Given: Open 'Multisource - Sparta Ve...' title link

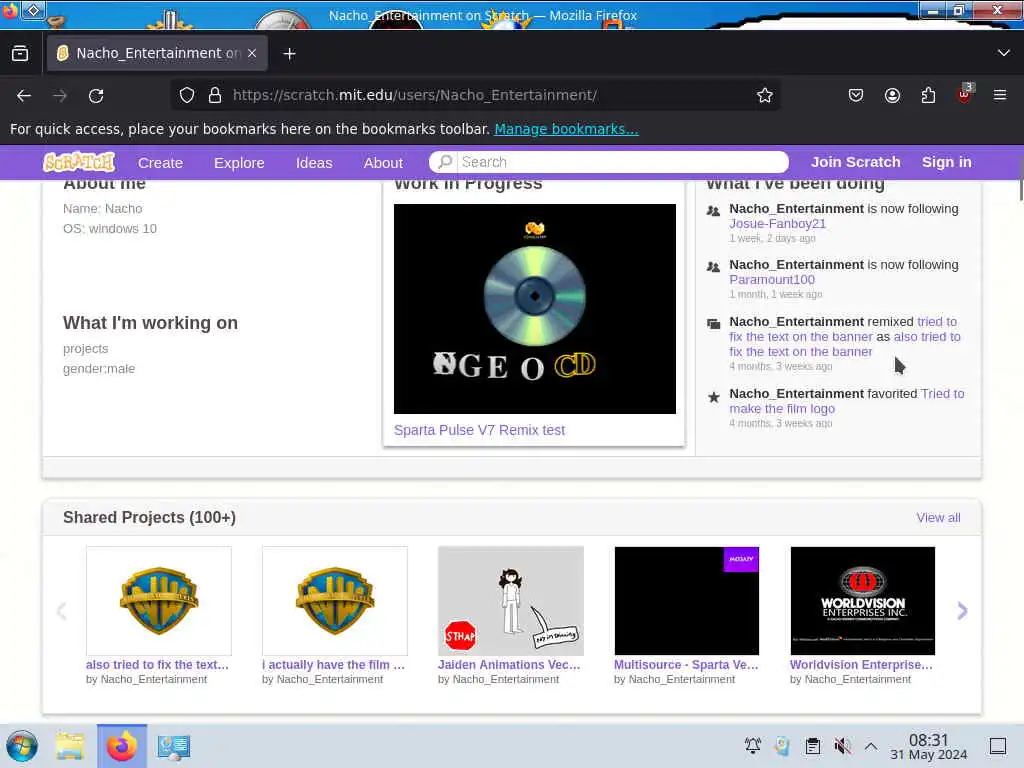Looking at the screenshot, I should pos(686,664).
